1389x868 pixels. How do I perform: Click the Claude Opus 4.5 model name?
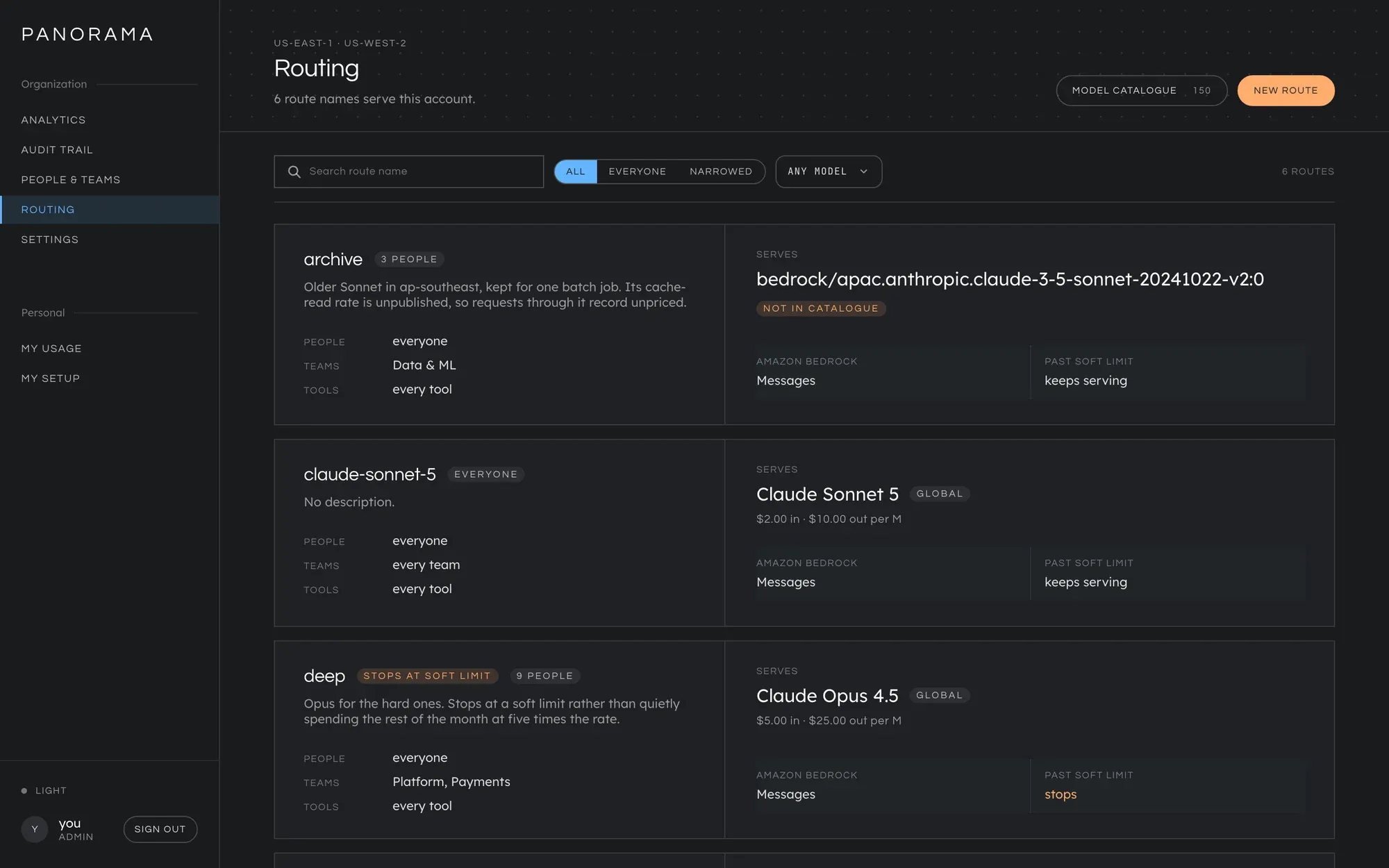(x=827, y=696)
